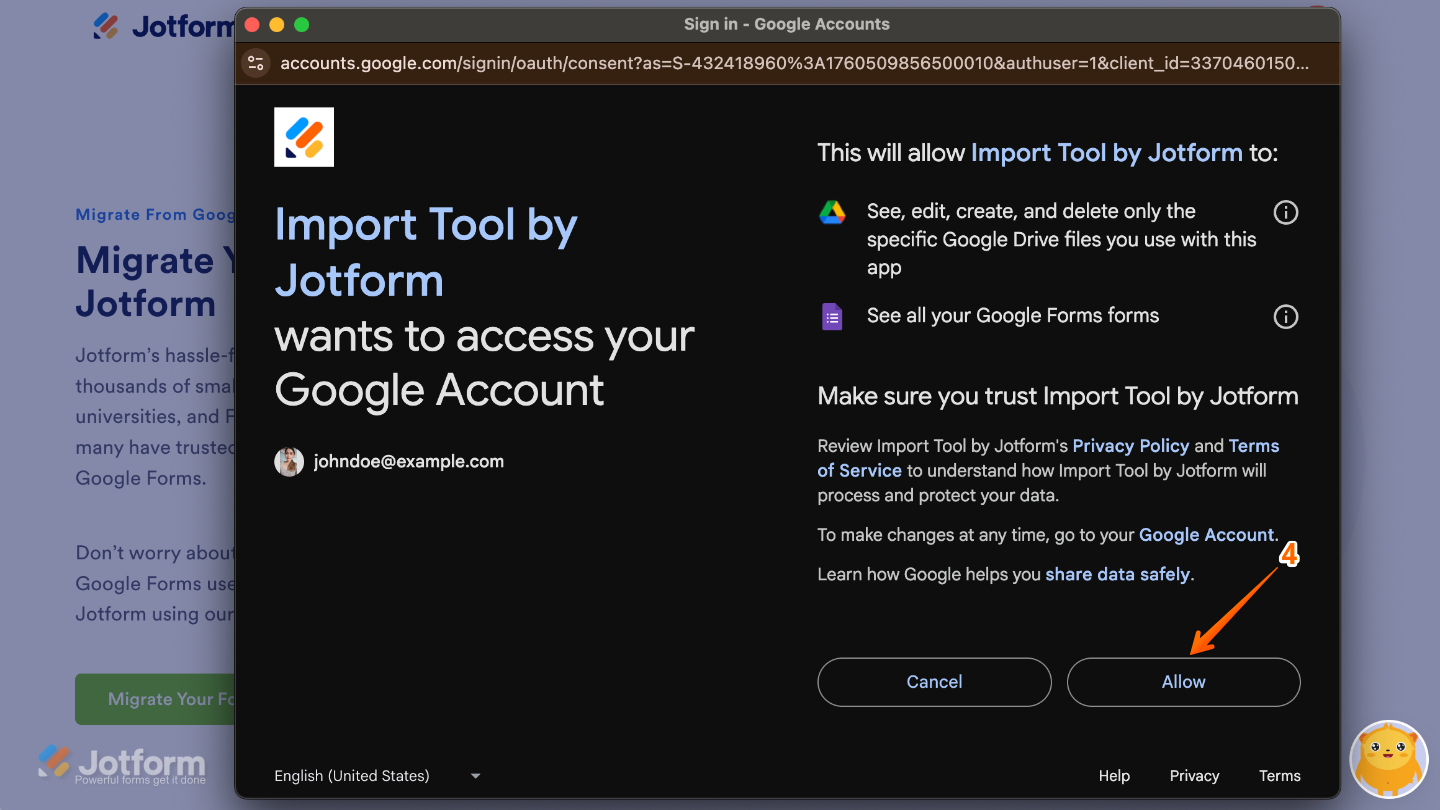Click the Allow button
Image resolution: width=1440 pixels, height=810 pixels.
[x=1183, y=682]
